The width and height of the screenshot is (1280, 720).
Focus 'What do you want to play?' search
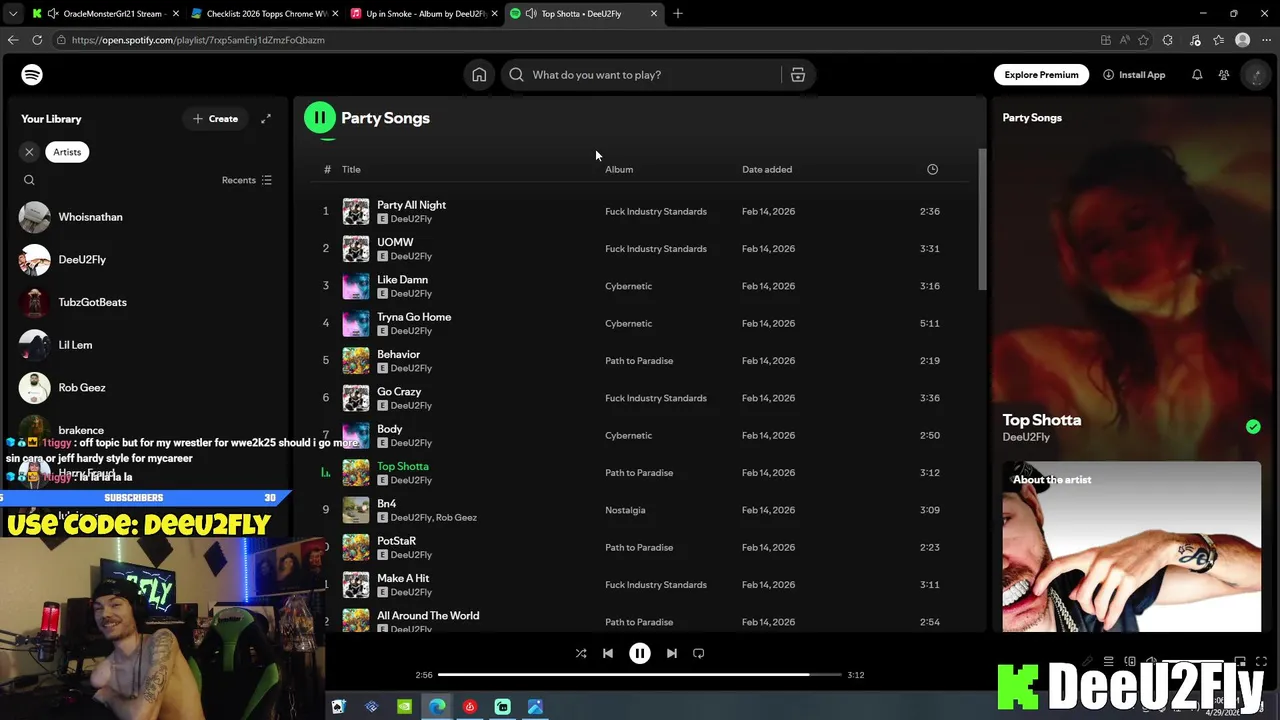tap(640, 75)
